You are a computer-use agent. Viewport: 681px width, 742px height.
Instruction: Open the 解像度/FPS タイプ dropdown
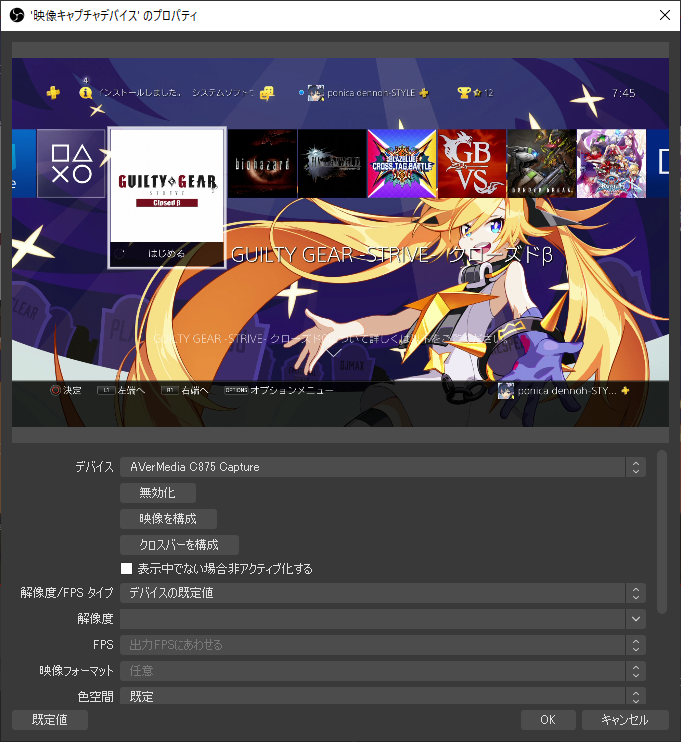coord(383,593)
